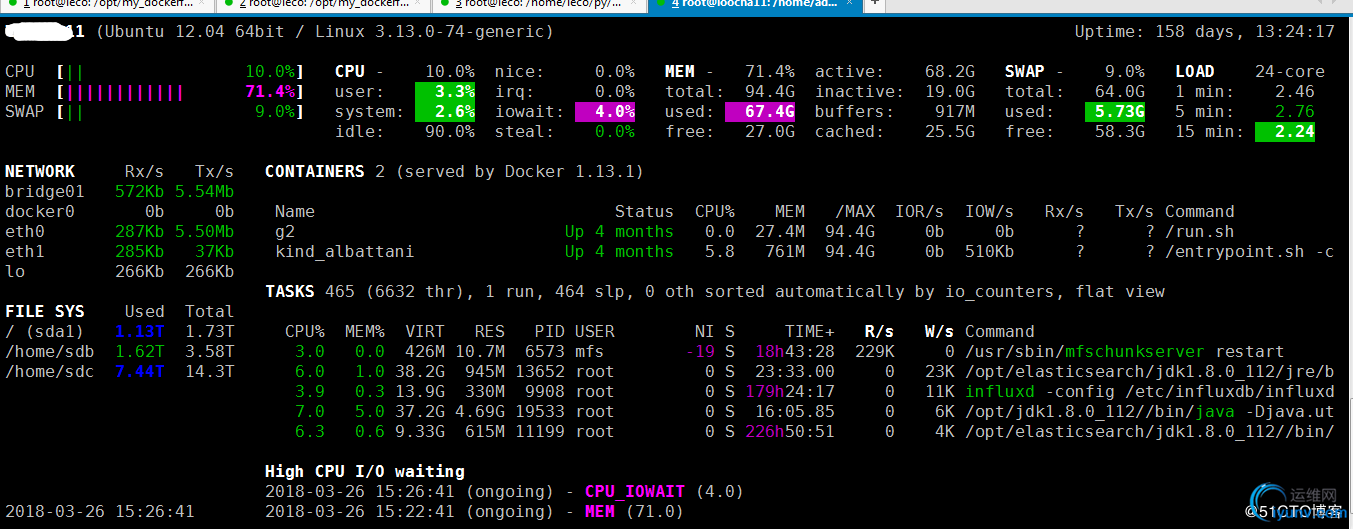Image resolution: width=1353 pixels, height=529 pixels.
Task: Click the MEM used 67.4G value
Action: click(x=760, y=112)
